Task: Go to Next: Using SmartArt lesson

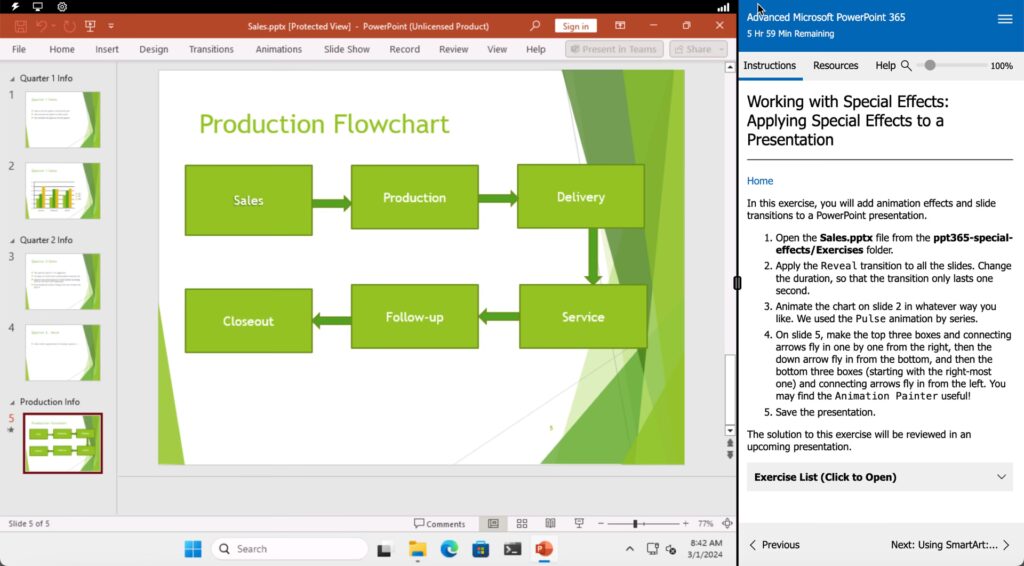Action: tap(949, 545)
